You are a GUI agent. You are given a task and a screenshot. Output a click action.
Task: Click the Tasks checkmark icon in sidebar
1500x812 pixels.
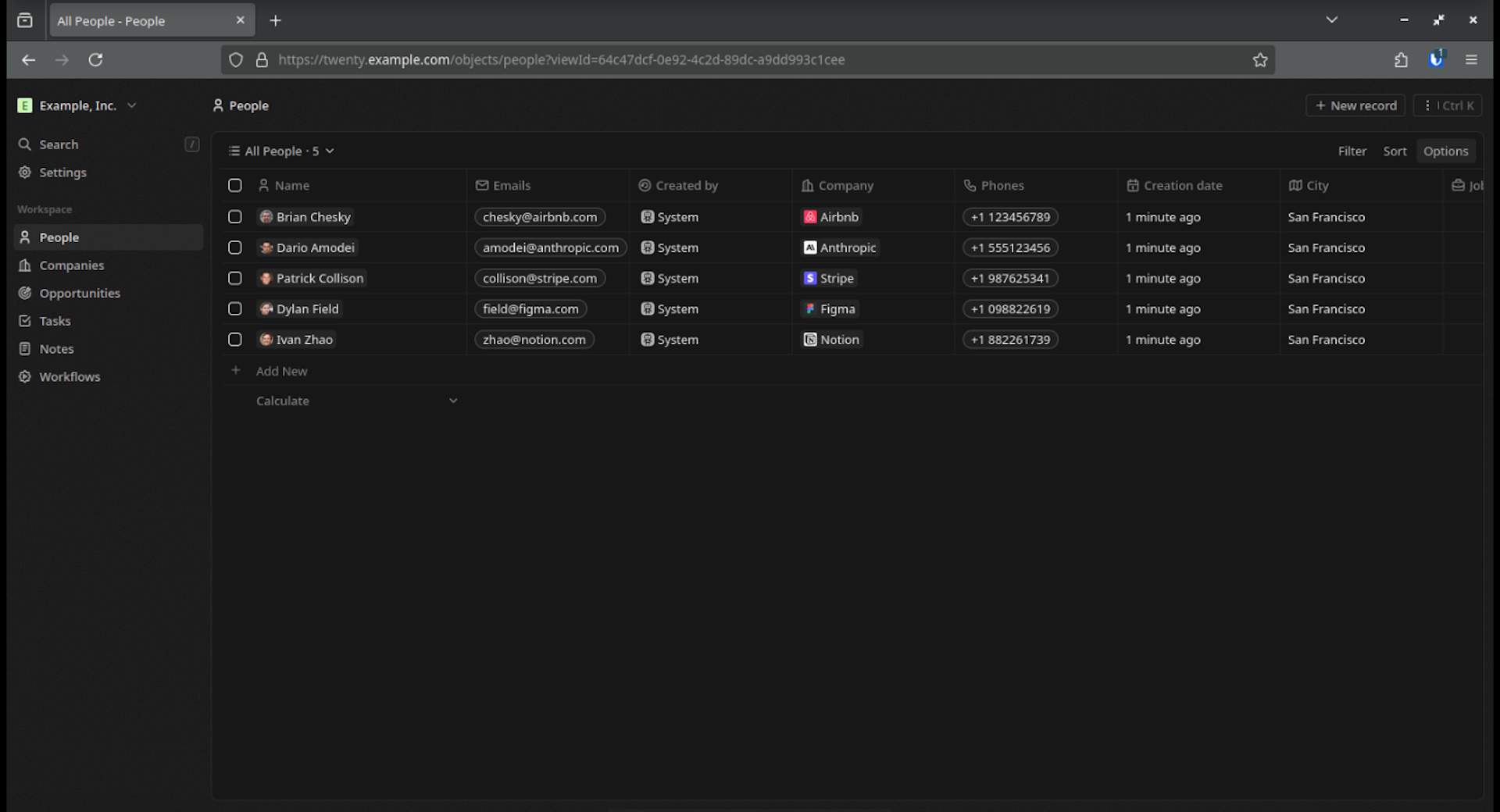25,321
